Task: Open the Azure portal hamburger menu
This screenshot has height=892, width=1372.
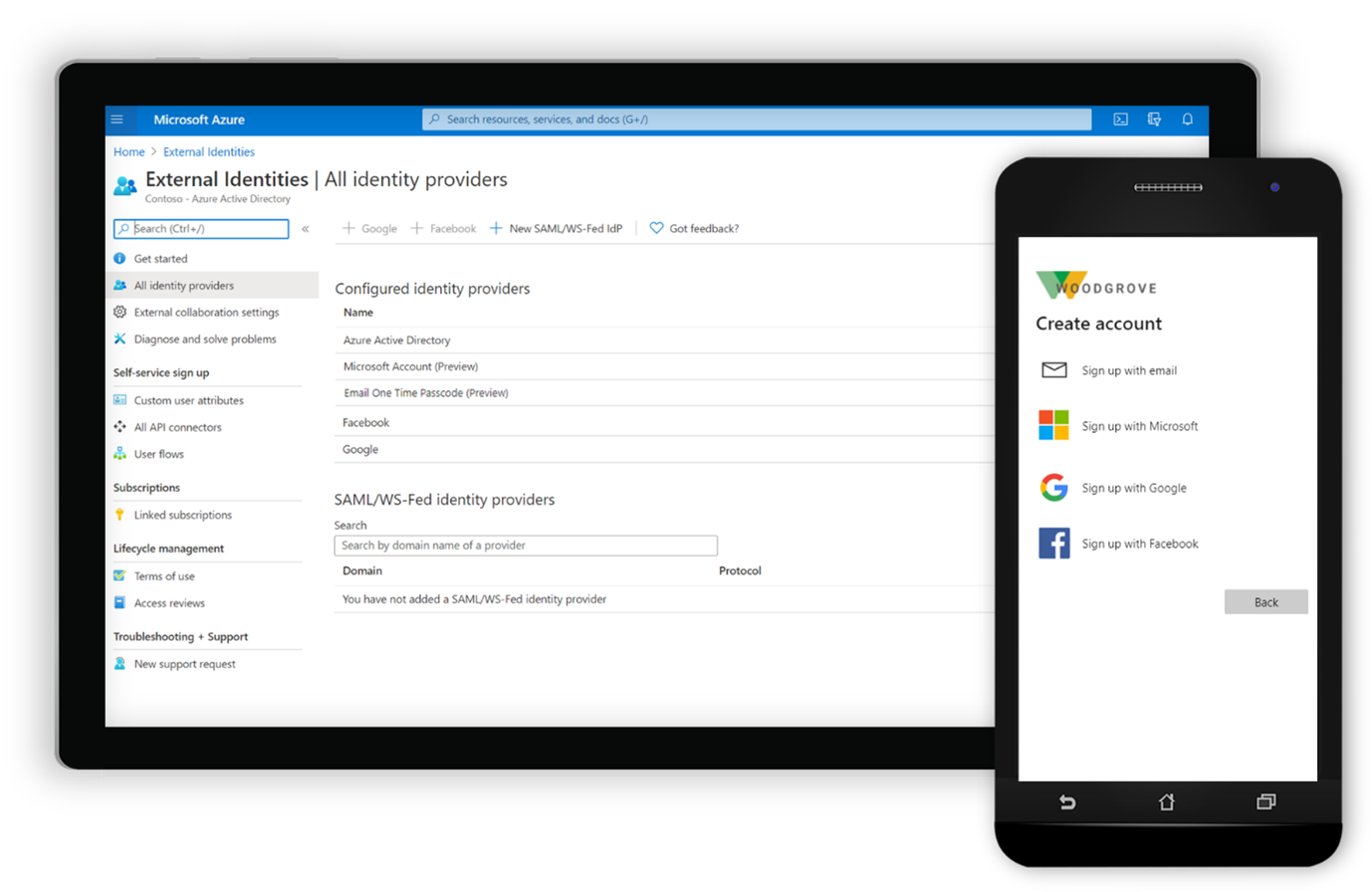Action: tap(119, 118)
